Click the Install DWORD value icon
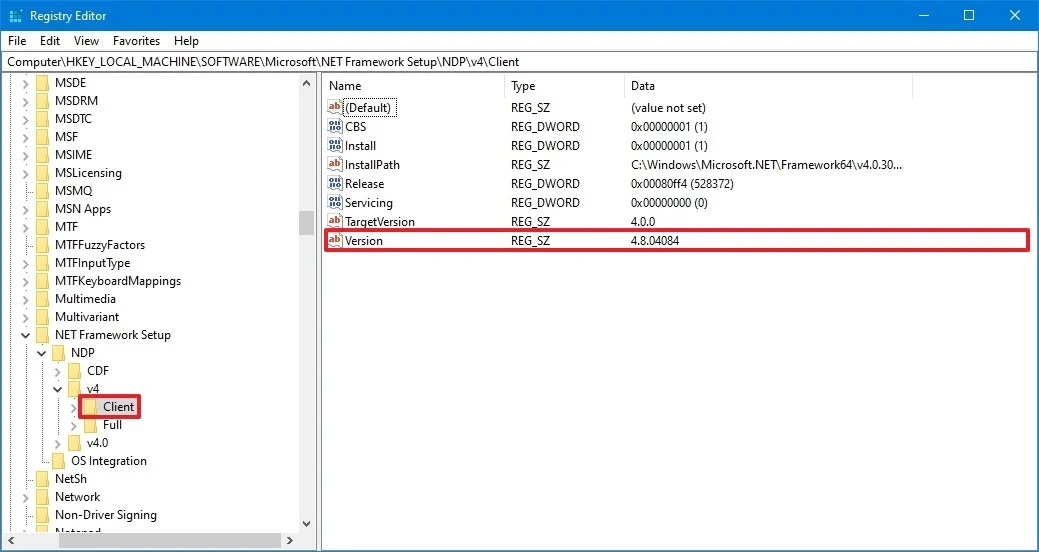This screenshot has height=552, width=1039. (335, 146)
